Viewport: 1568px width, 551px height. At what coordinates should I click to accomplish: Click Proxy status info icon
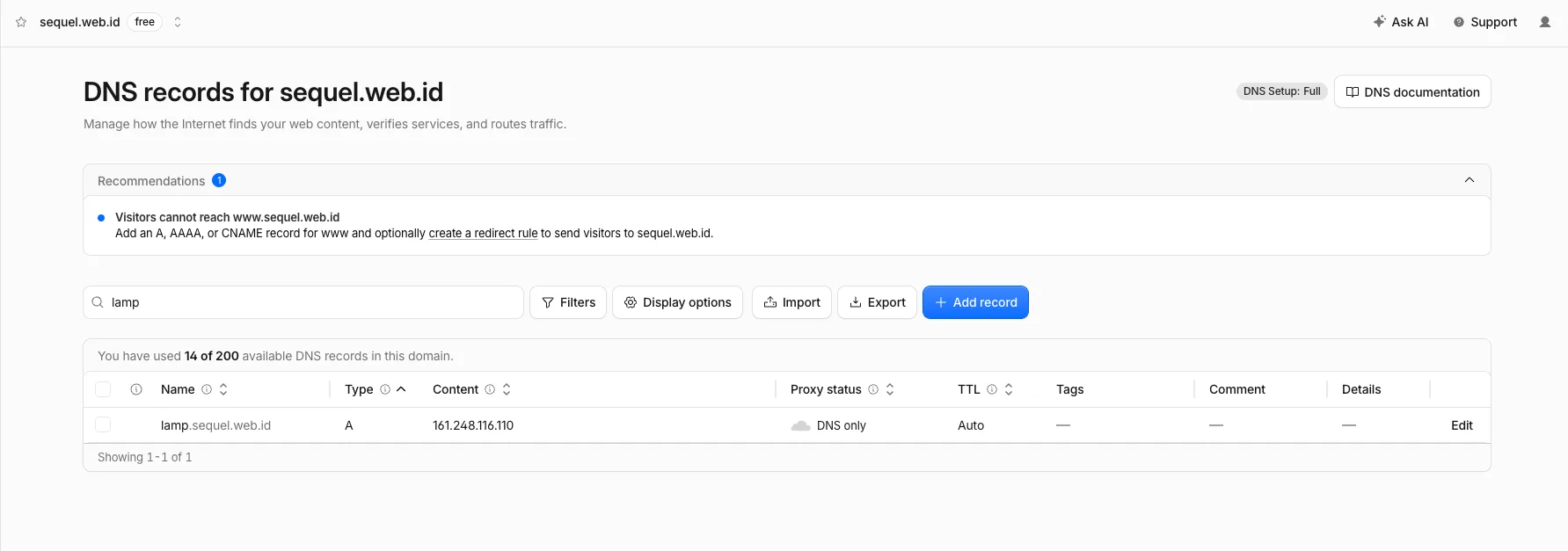tap(873, 389)
